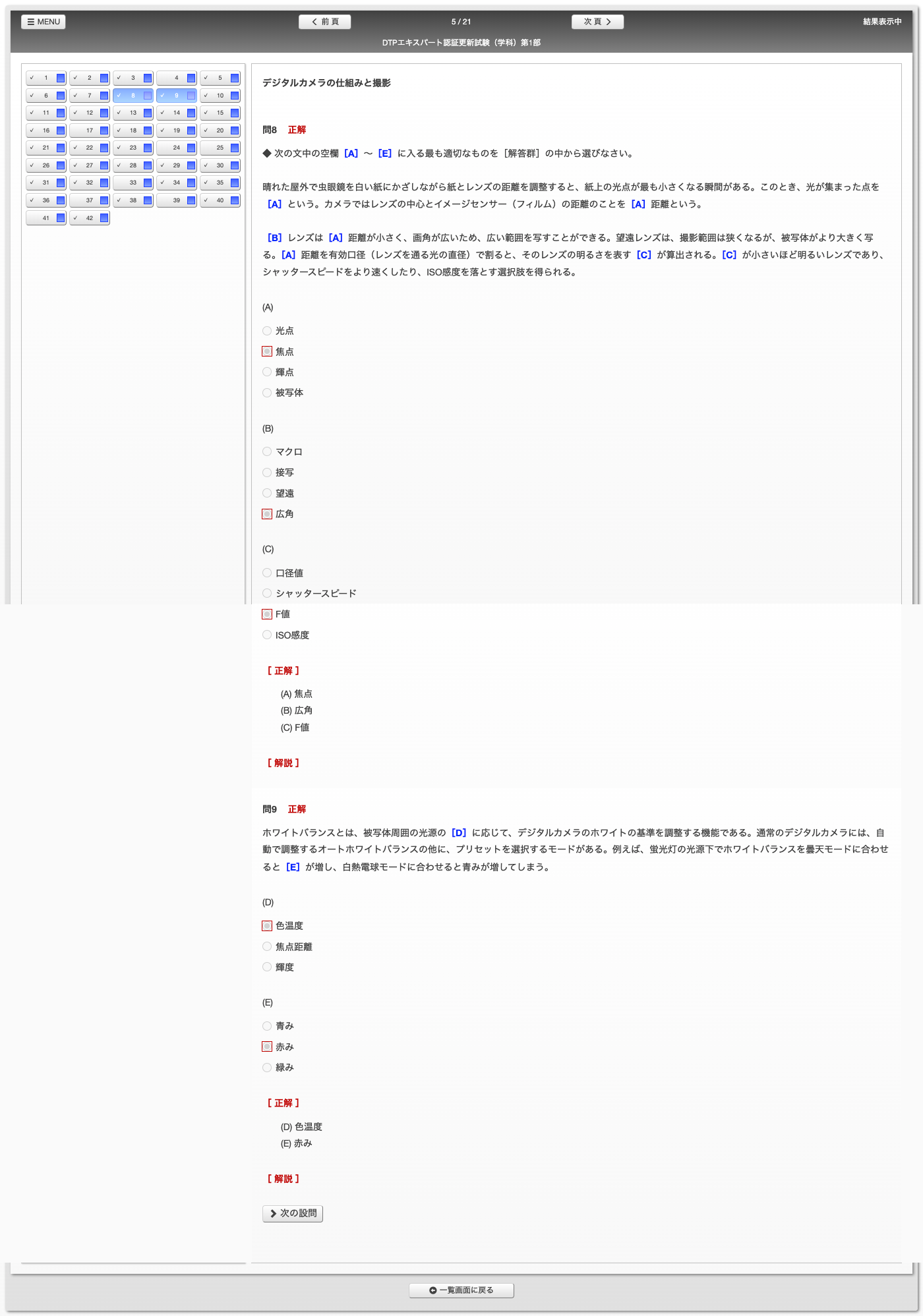Select the 青み radio option
The image size is (923, 1316).
tap(267, 1026)
